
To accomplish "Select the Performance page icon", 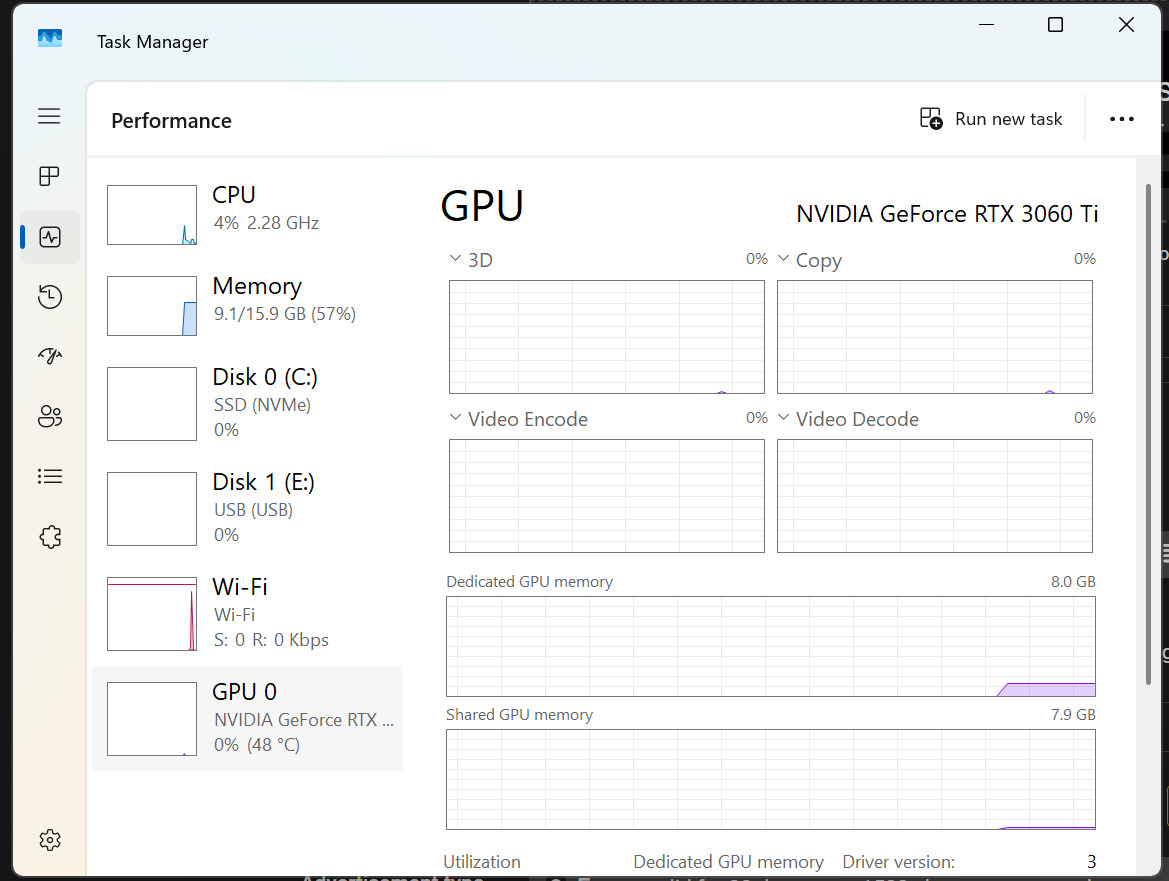I will click(x=49, y=237).
